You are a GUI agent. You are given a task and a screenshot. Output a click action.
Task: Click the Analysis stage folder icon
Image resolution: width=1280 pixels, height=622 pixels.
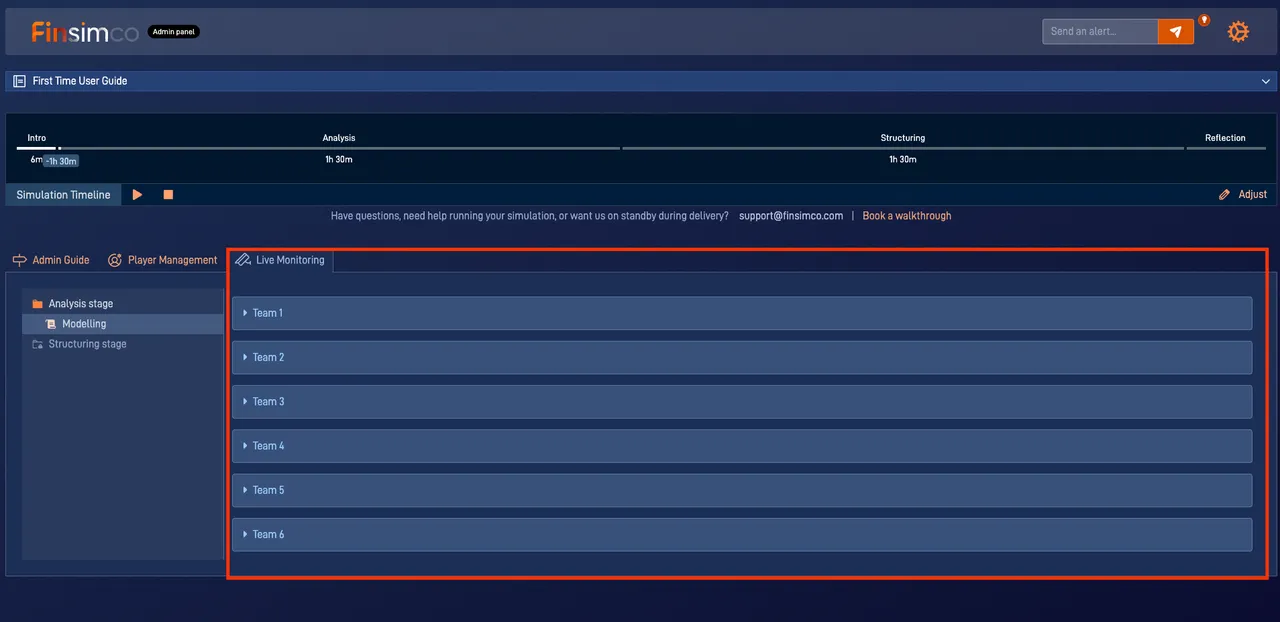(38, 304)
